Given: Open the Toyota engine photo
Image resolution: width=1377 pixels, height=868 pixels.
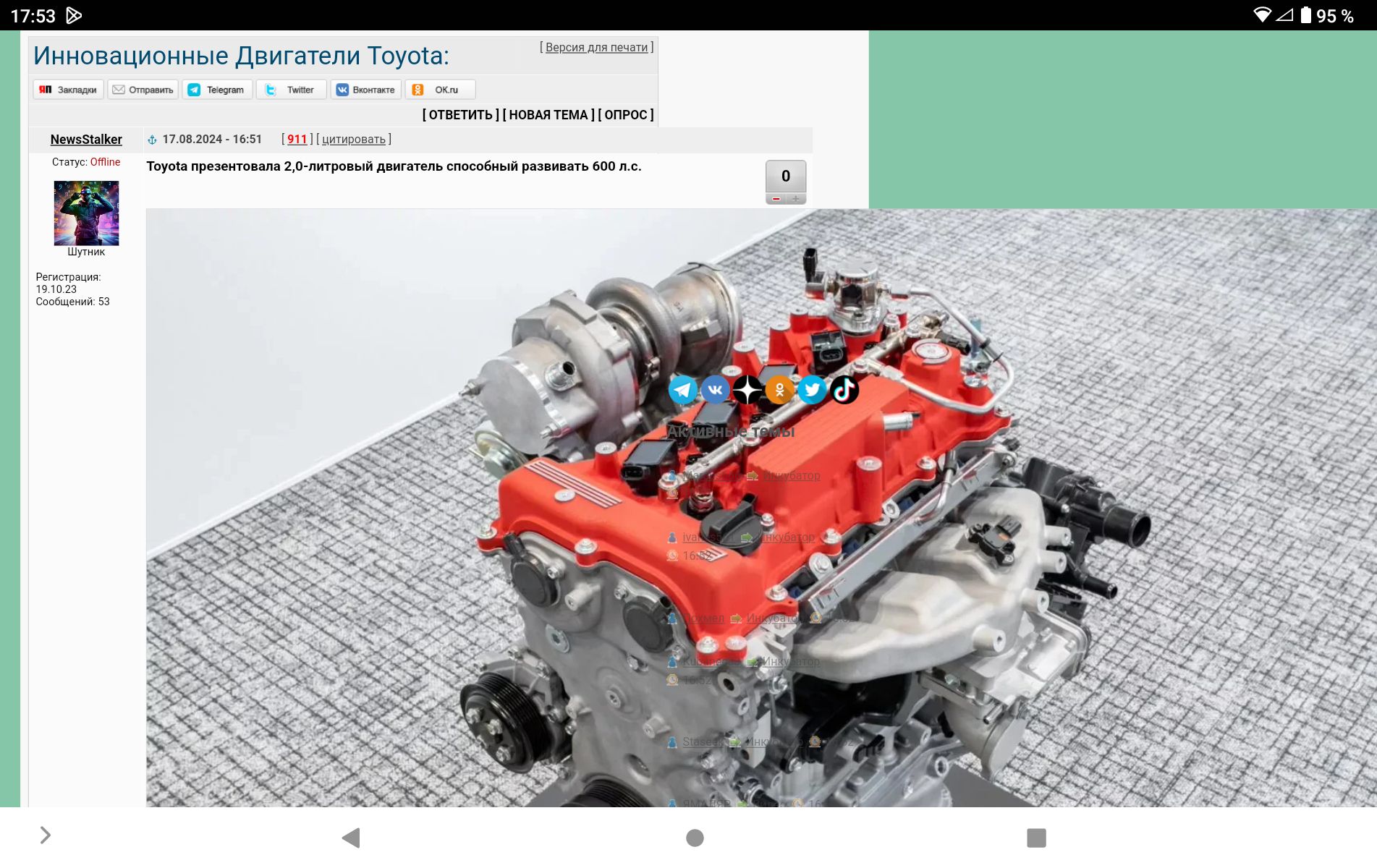Looking at the screenshot, I should coord(761,508).
